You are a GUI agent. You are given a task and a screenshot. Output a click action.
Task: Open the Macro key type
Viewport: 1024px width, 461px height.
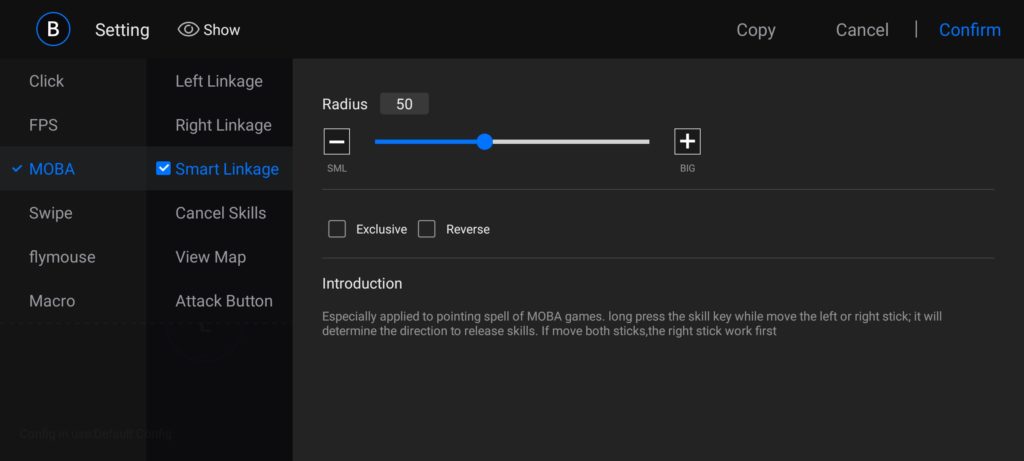tap(52, 301)
